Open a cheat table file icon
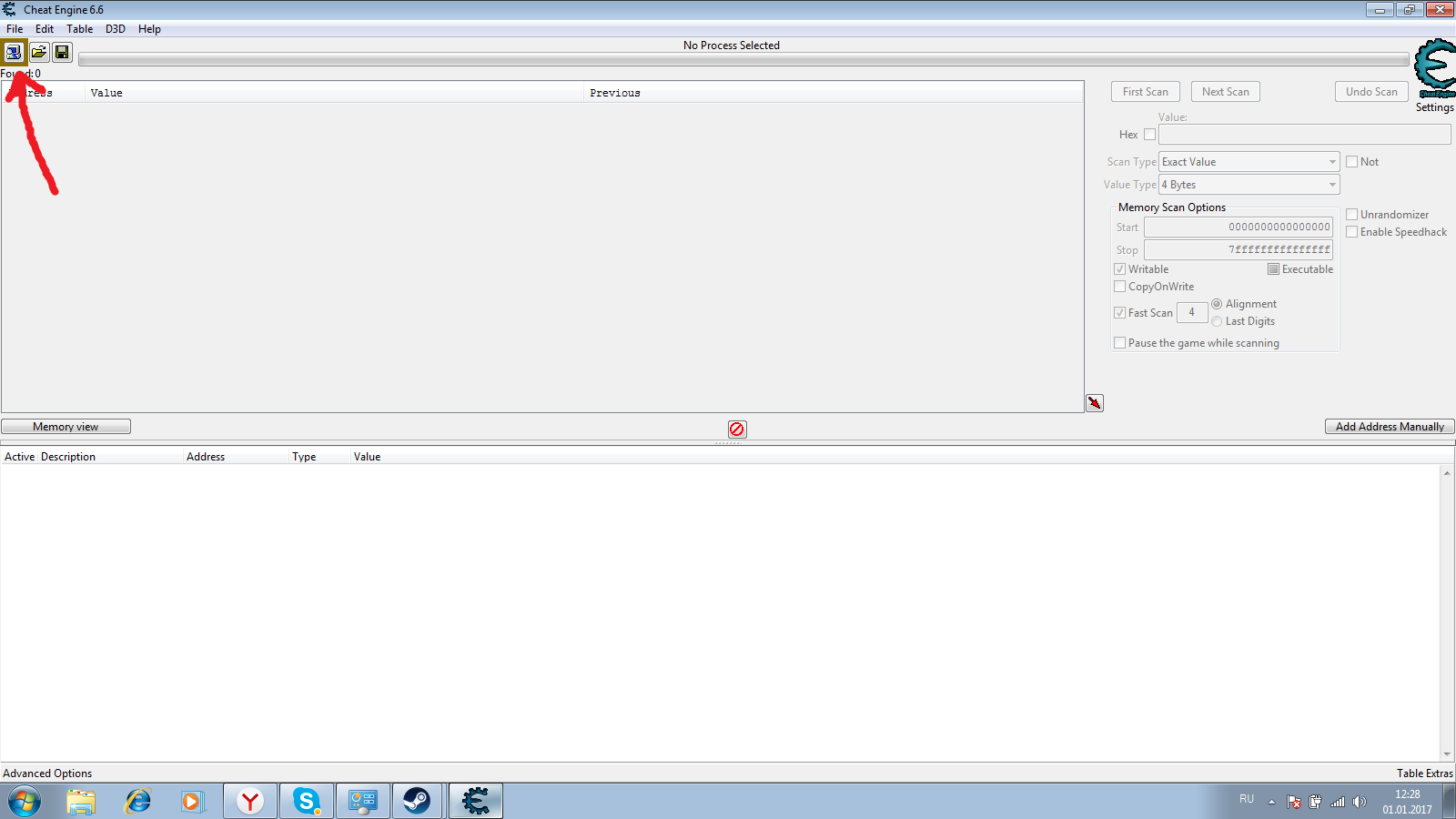 coord(39,52)
